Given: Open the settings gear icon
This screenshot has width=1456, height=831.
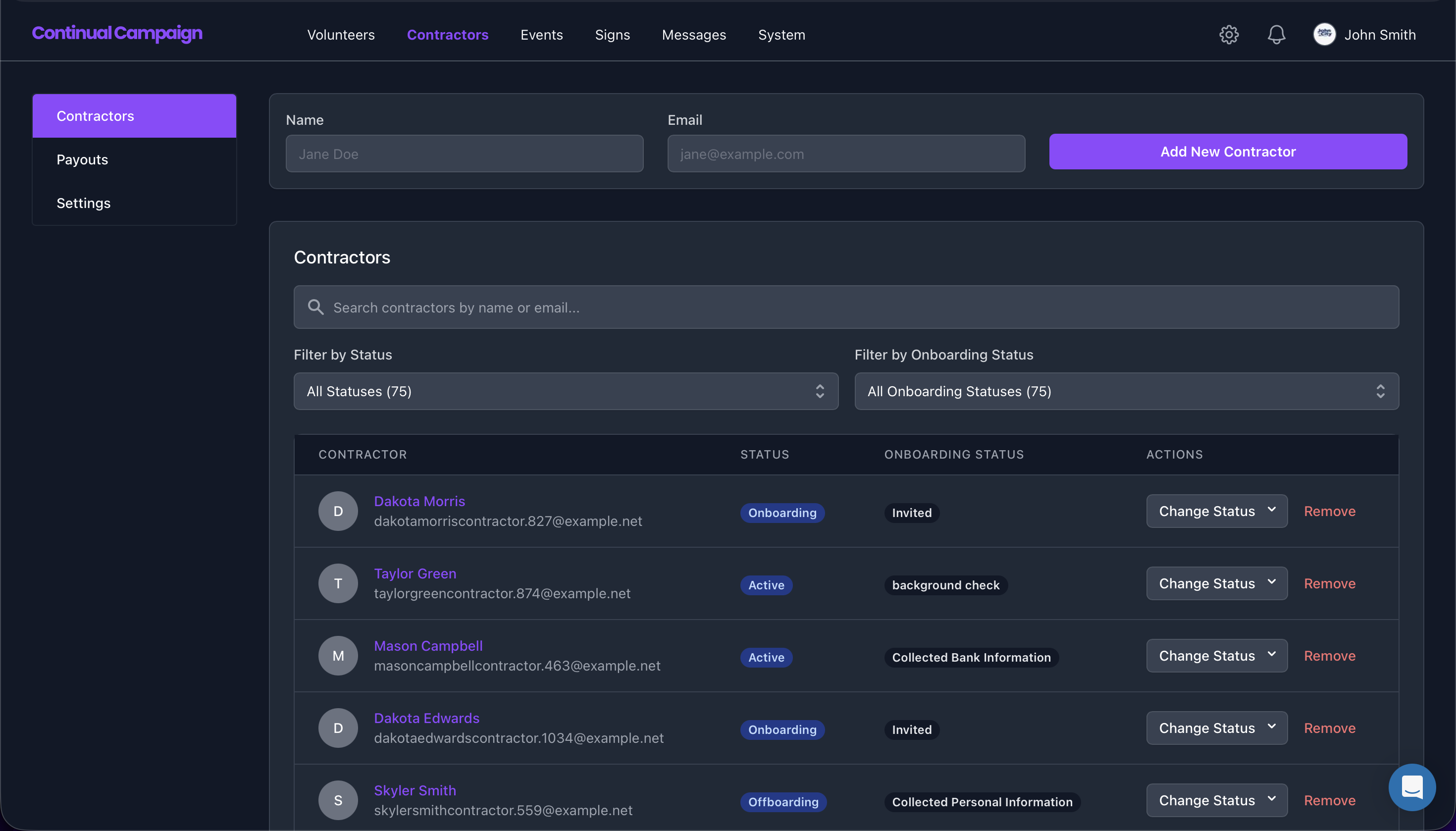Looking at the screenshot, I should coord(1228,35).
